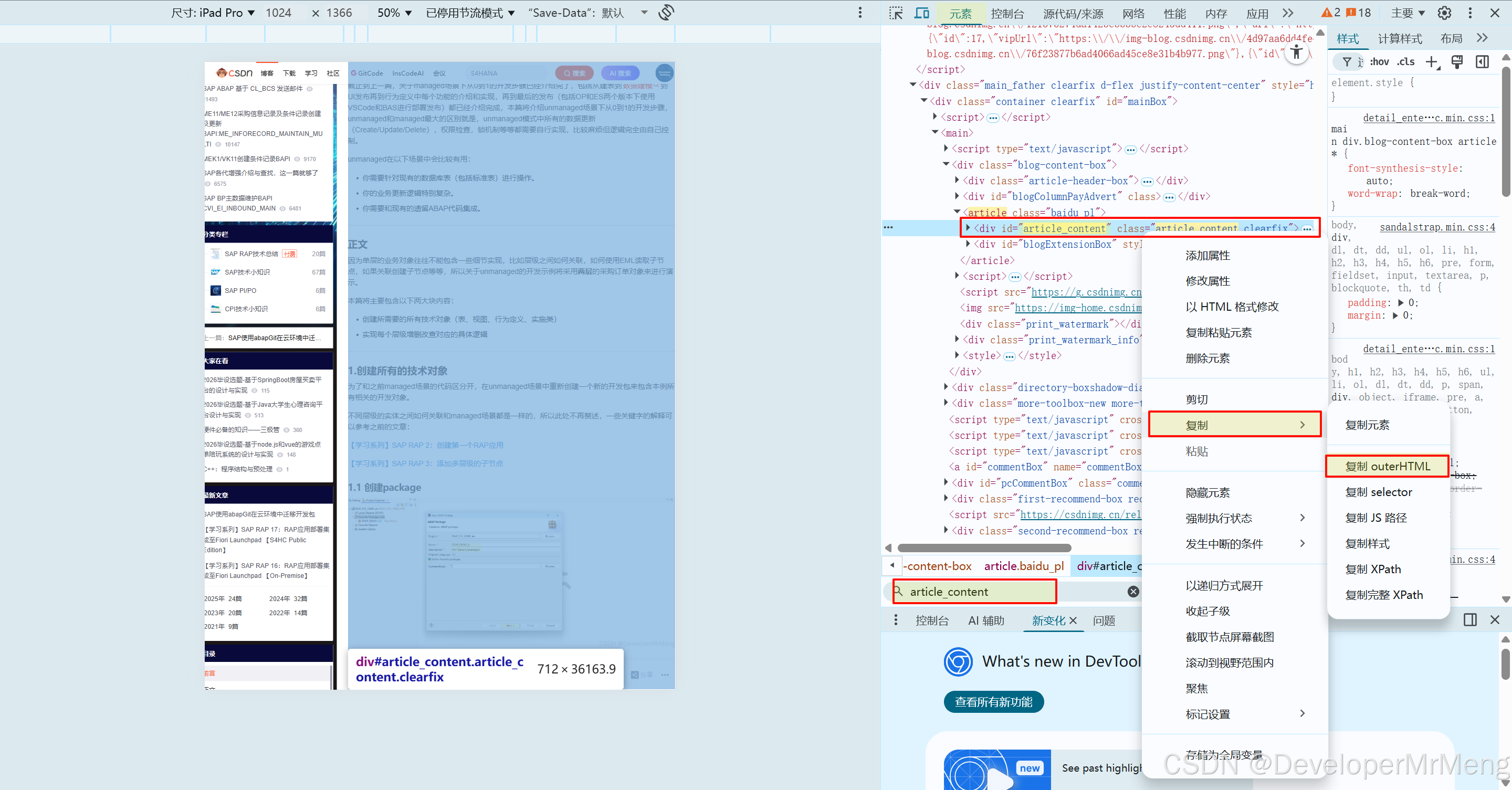This screenshot has height=790, width=1512.
Task: Choose 复制 outerHTML from the submenu
Action: click(1387, 466)
